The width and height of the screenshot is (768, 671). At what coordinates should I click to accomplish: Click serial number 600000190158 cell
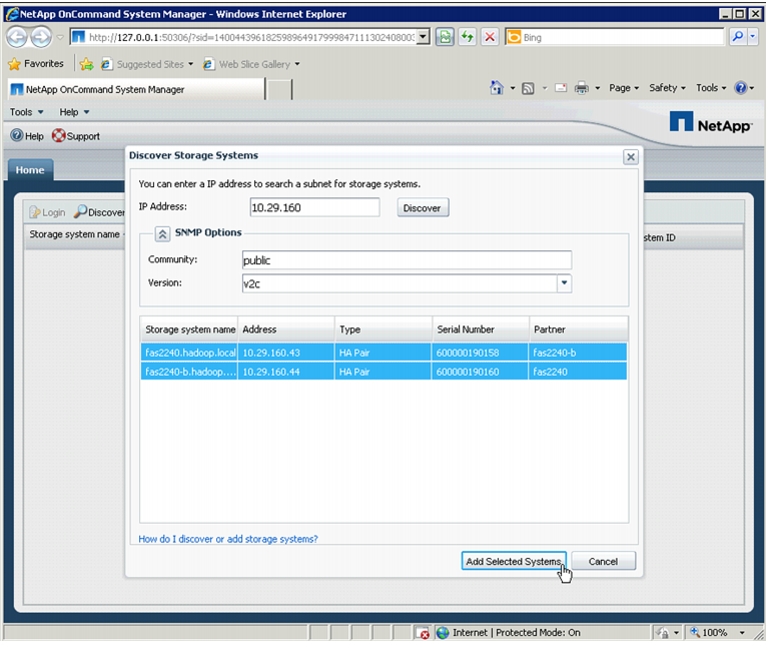tap(480, 353)
